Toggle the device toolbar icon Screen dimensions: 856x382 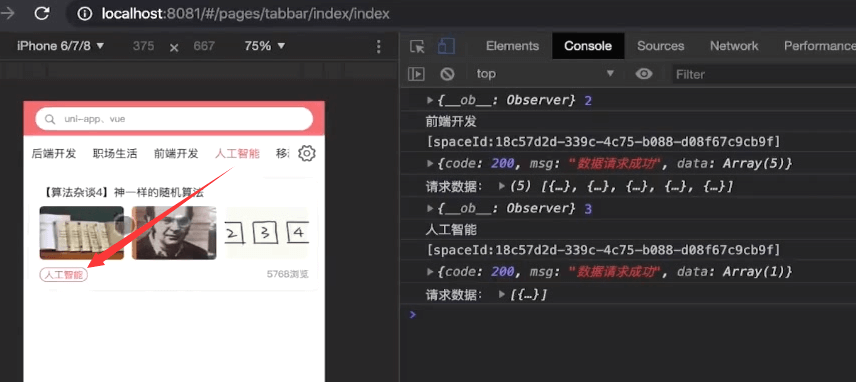[x=446, y=46]
